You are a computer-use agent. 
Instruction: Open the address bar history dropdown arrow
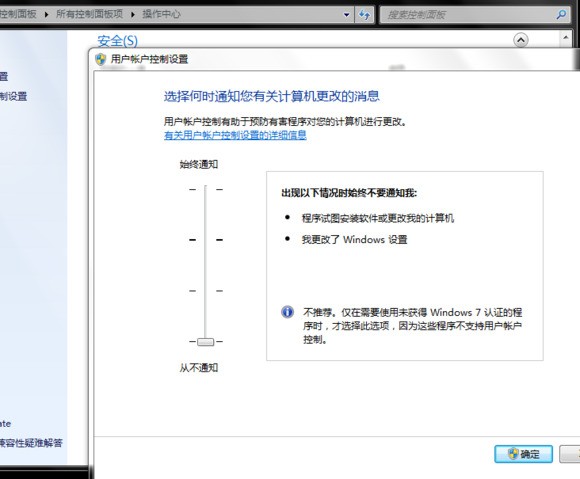346,15
